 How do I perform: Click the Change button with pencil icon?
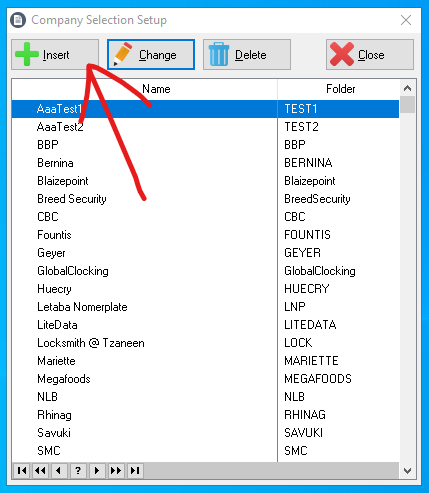[151, 55]
